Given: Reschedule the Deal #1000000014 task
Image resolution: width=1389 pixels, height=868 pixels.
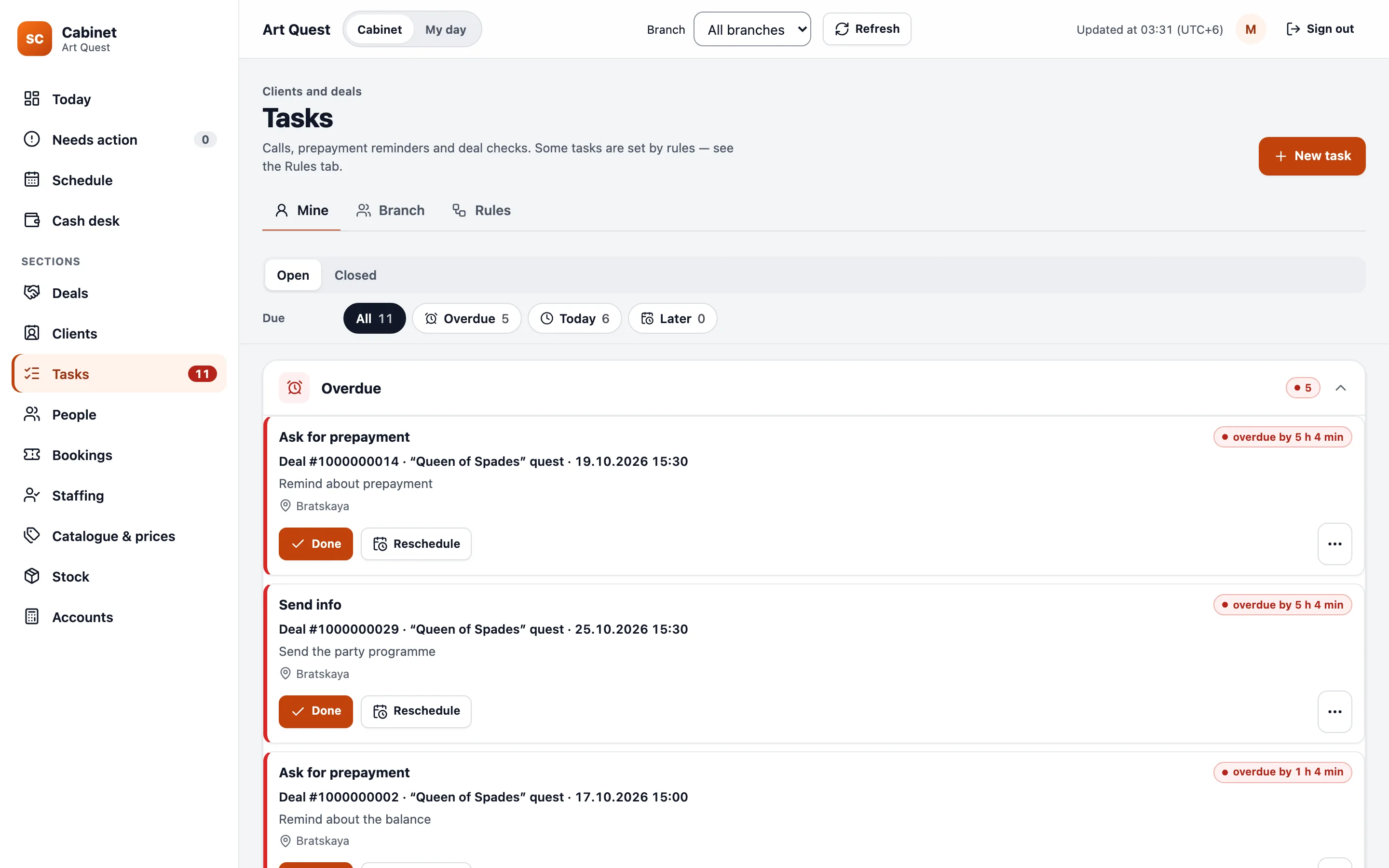Looking at the screenshot, I should click(416, 543).
